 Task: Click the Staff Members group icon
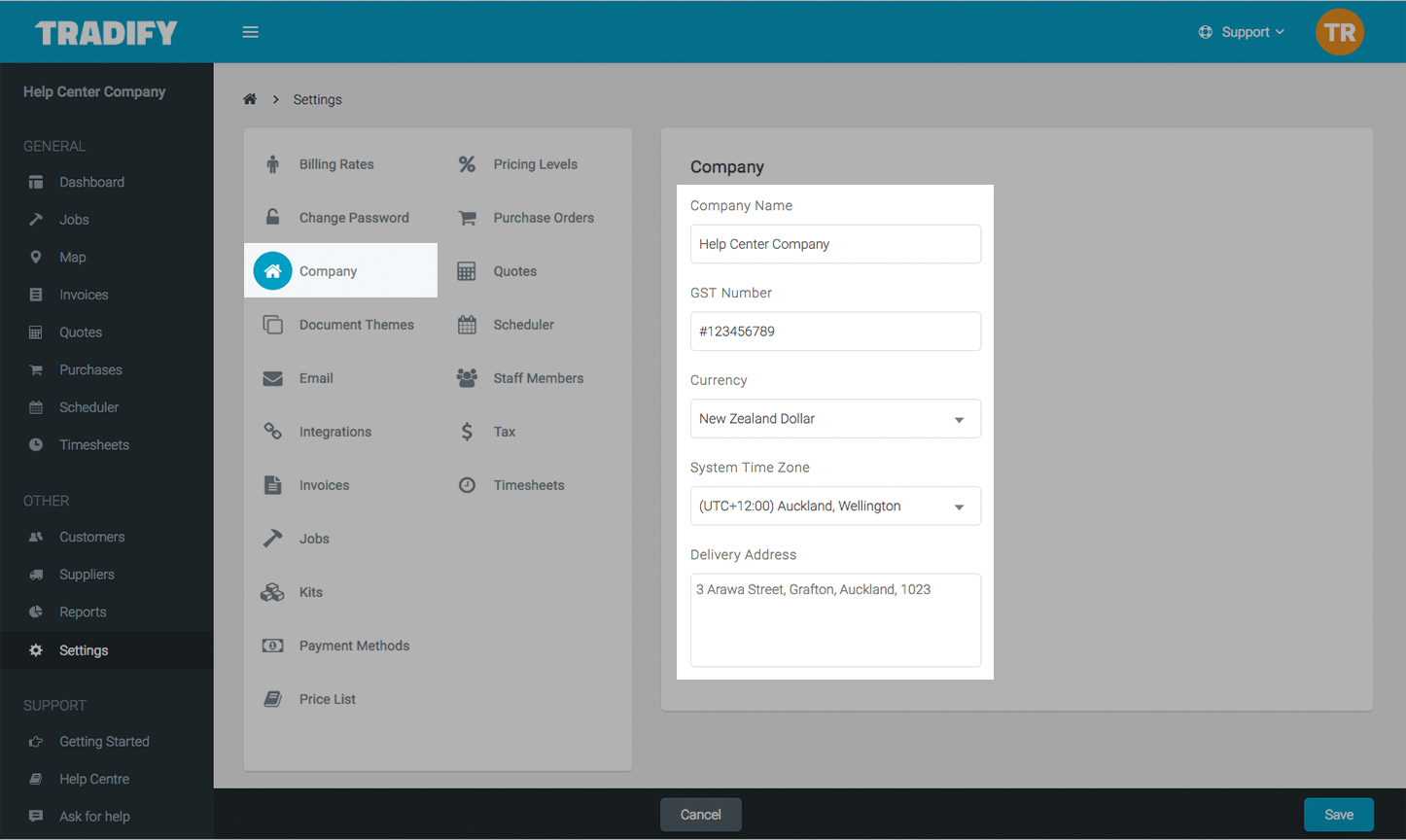(467, 378)
